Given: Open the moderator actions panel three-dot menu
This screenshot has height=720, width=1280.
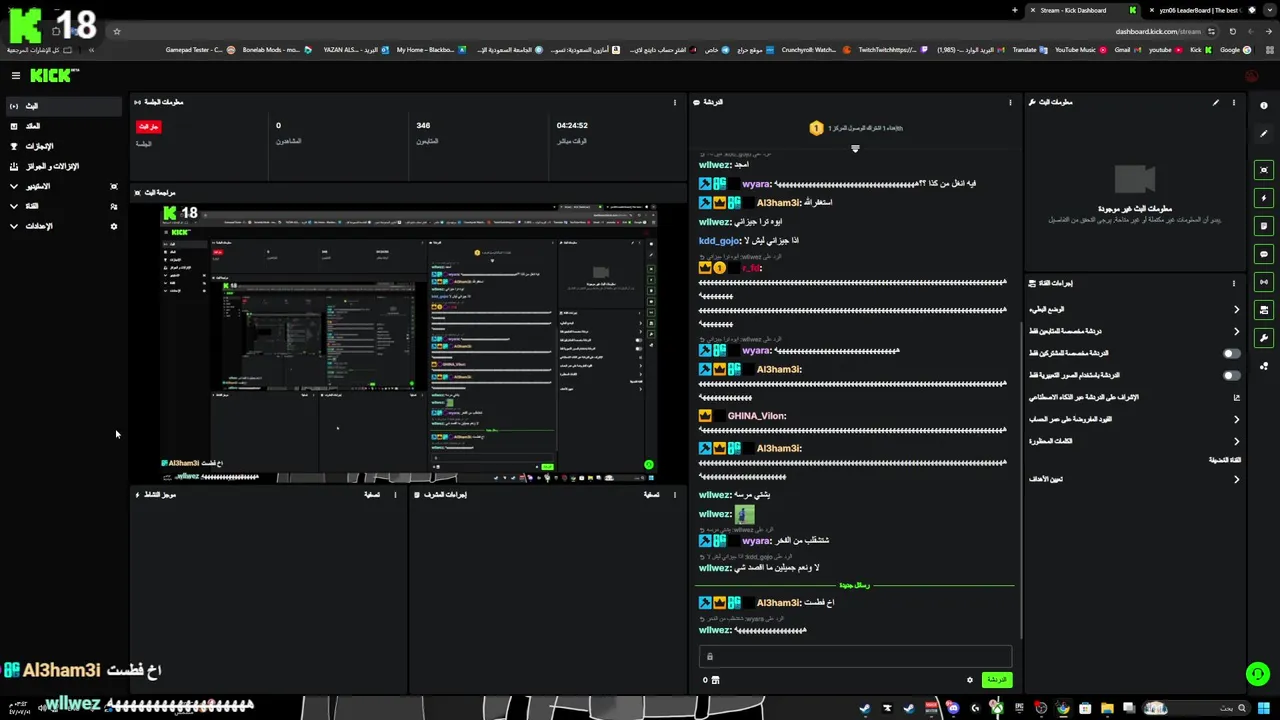Looking at the screenshot, I should [x=675, y=494].
